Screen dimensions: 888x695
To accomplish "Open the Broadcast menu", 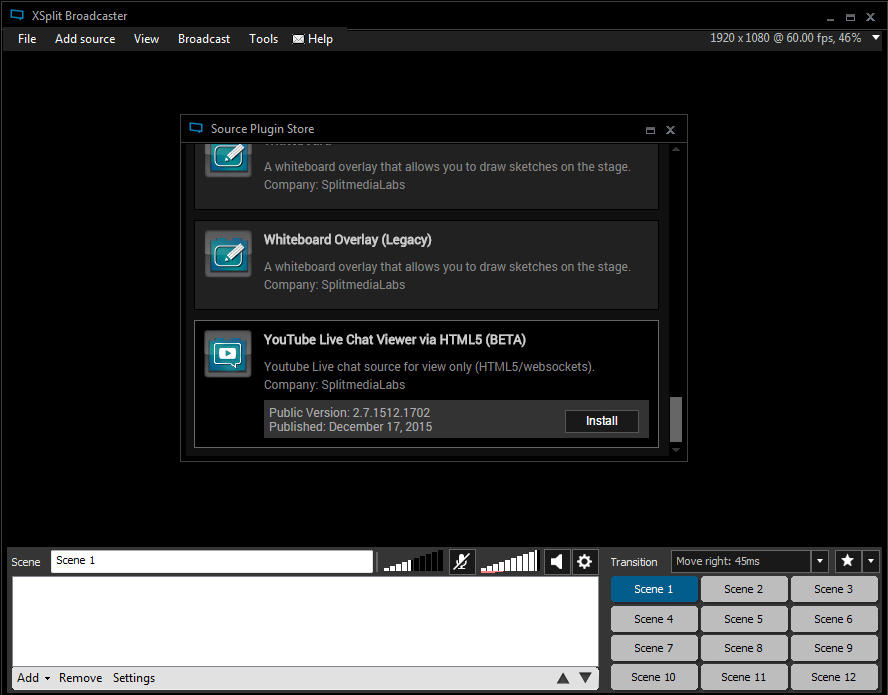I will point(204,39).
